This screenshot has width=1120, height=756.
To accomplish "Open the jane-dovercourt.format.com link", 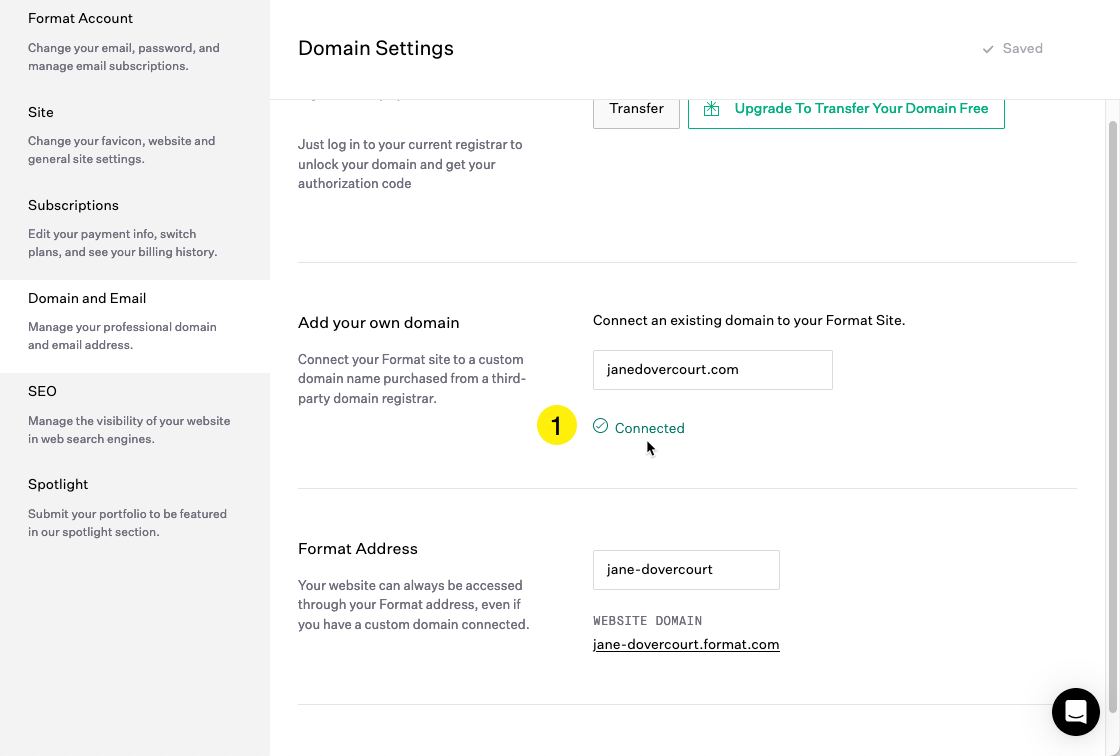I will click(686, 644).
